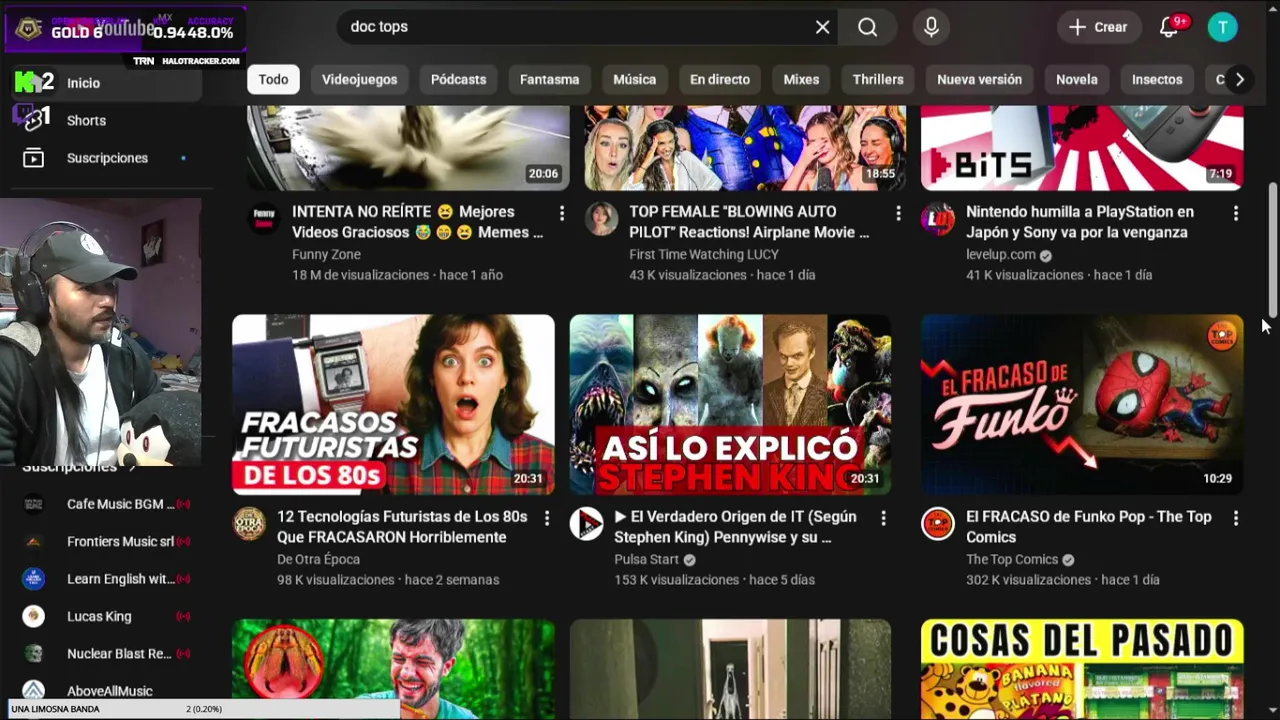Play El Fracaso de Funko thumbnail

1082,405
